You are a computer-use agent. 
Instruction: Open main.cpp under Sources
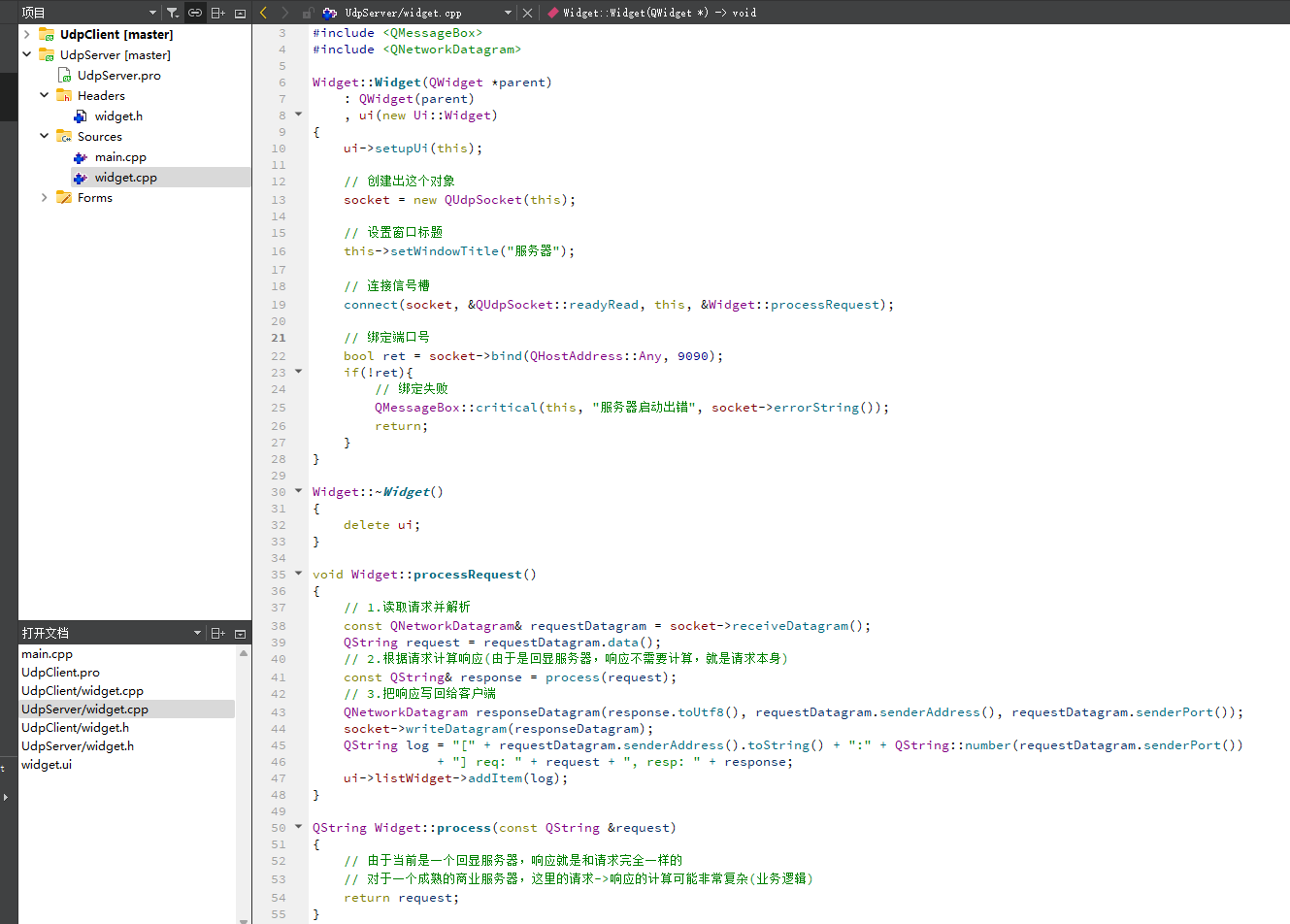coord(120,157)
